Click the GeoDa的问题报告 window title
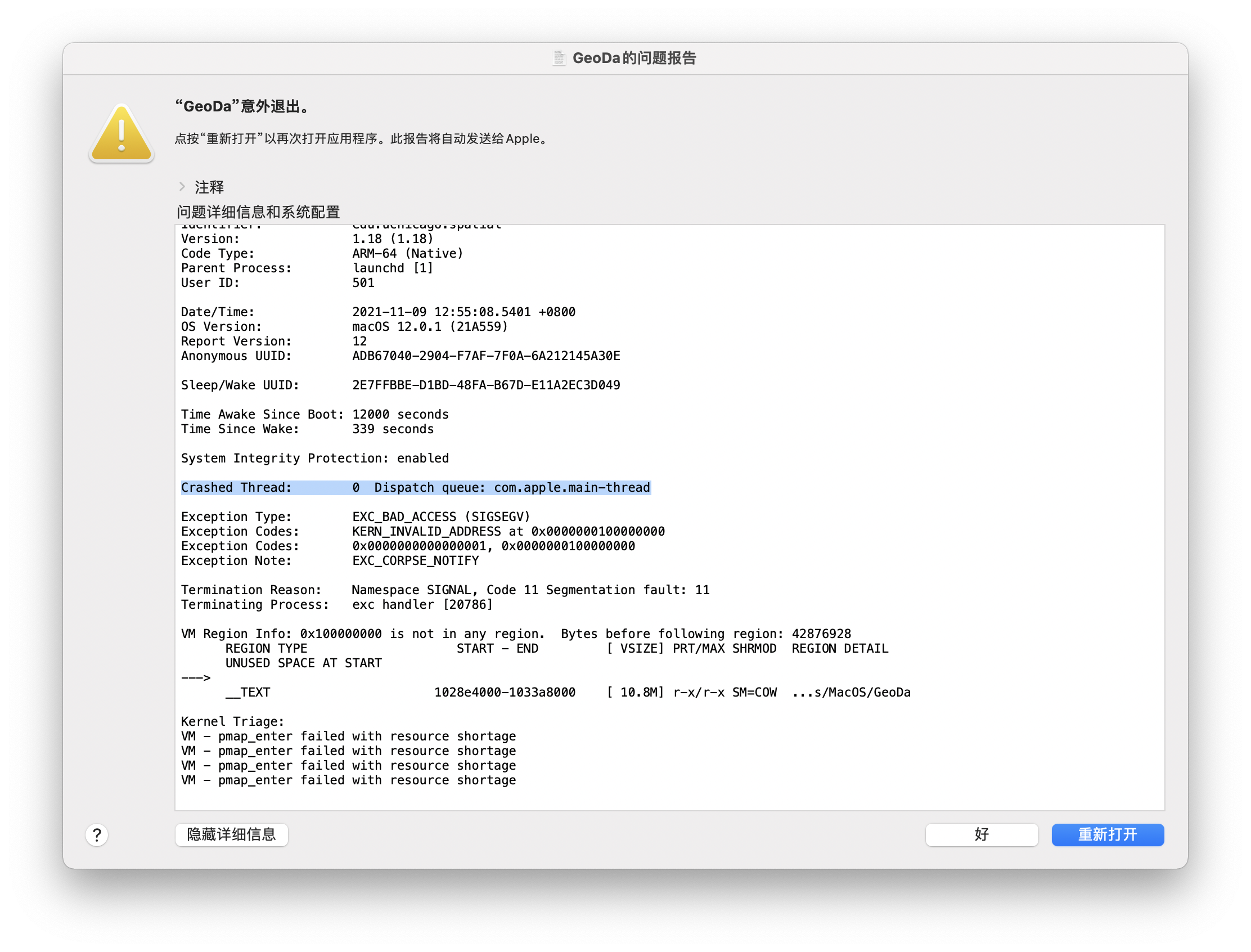This screenshot has height=952, width=1251. click(633, 58)
